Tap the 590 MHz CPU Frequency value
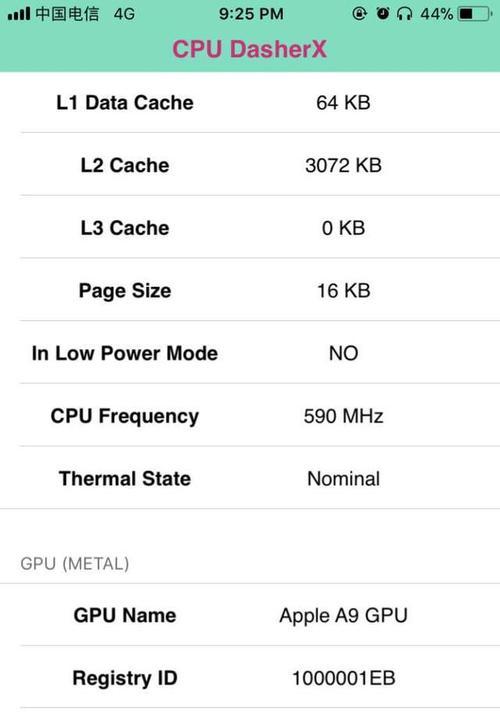 pos(343,416)
